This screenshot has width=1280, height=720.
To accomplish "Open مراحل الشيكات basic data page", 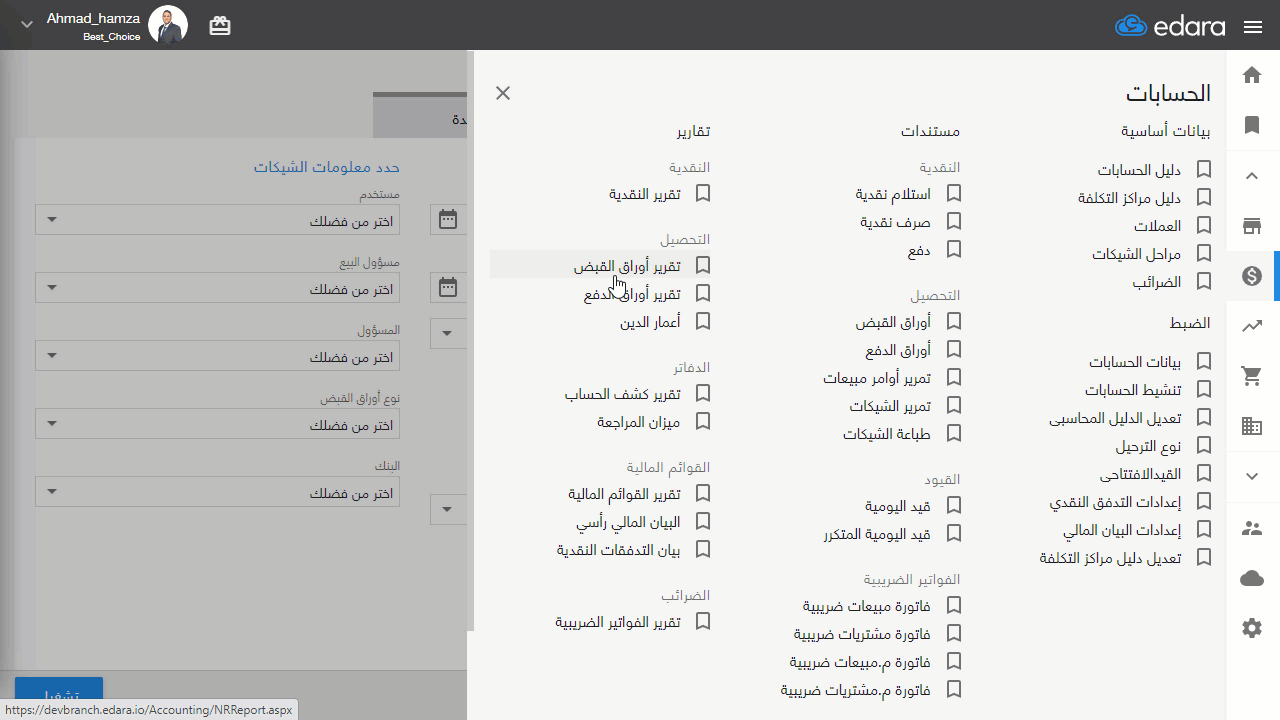I will coord(1137,254).
